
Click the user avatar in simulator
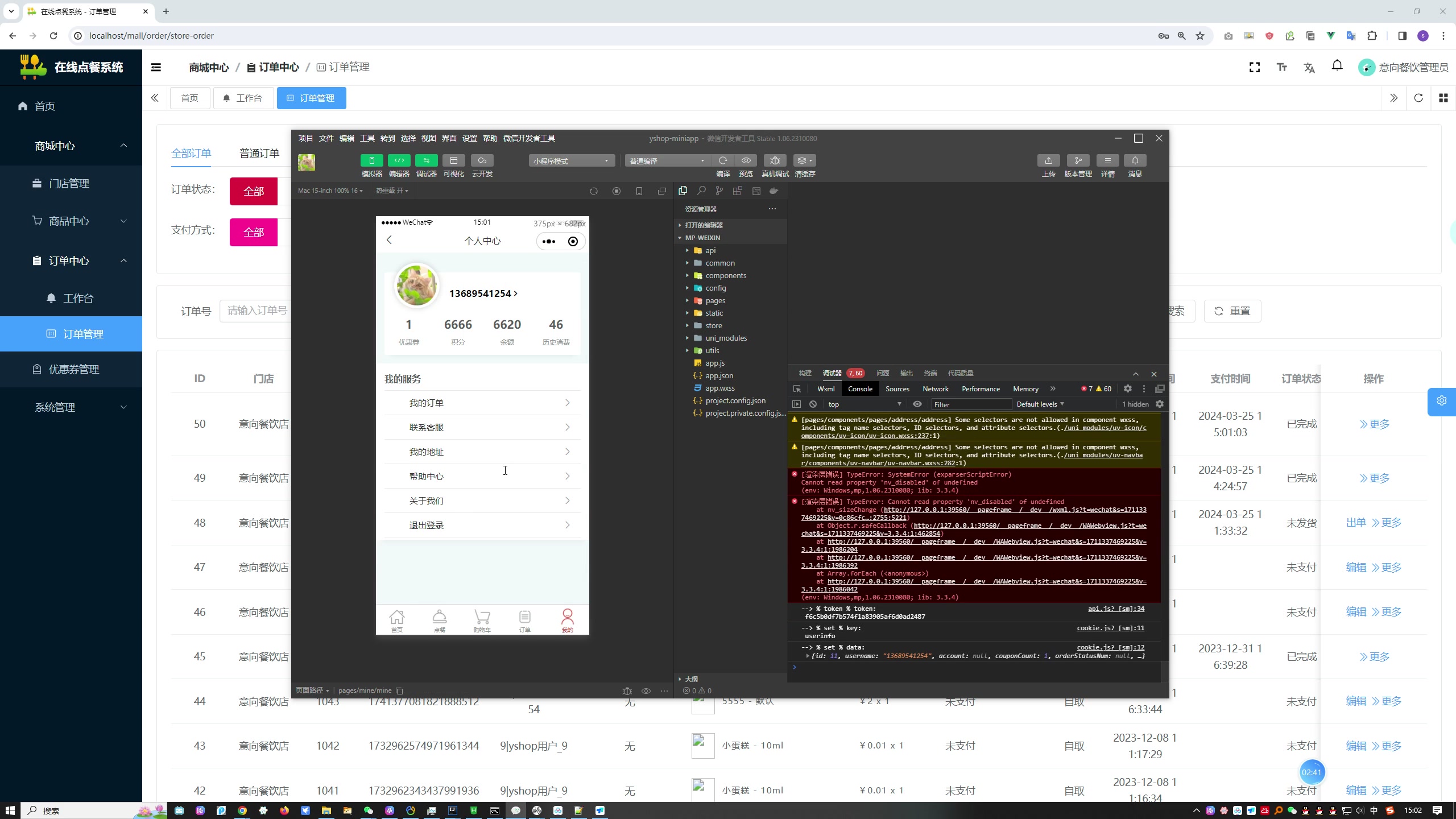tap(416, 286)
